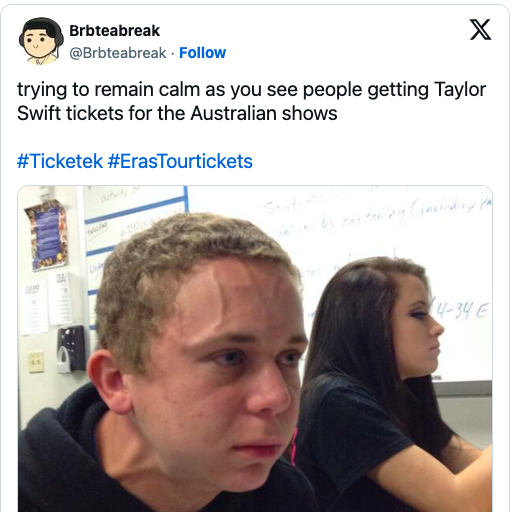The height and width of the screenshot is (512, 512).
Task: Open the X logo link
Action: click(480, 30)
